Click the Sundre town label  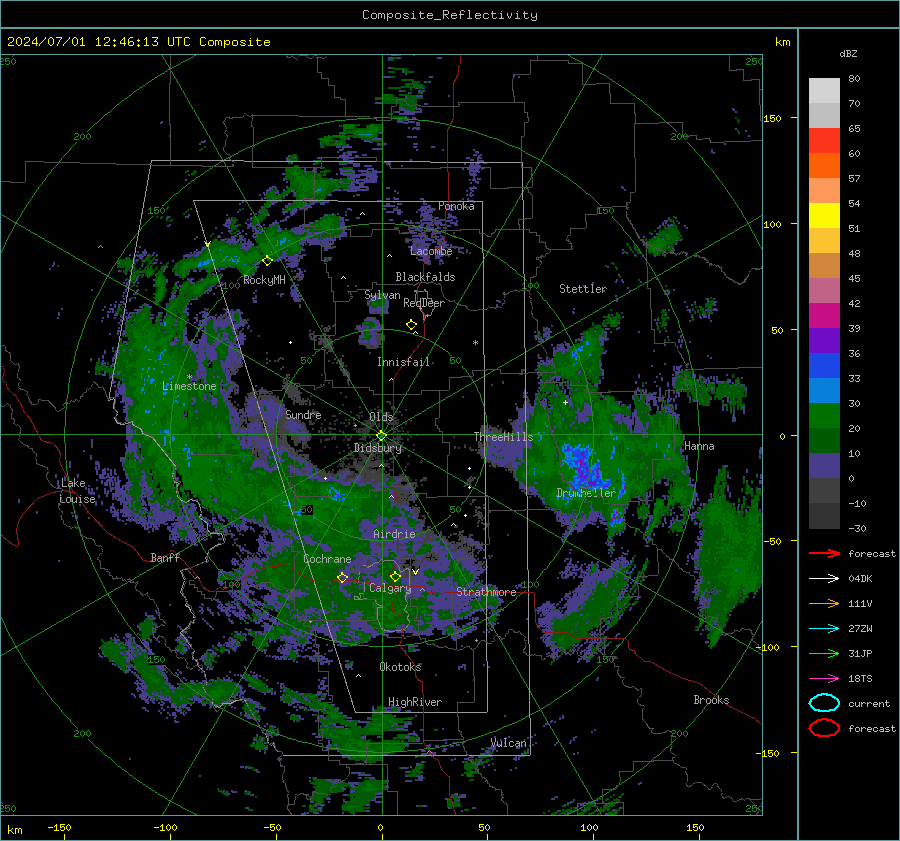point(303,414)
